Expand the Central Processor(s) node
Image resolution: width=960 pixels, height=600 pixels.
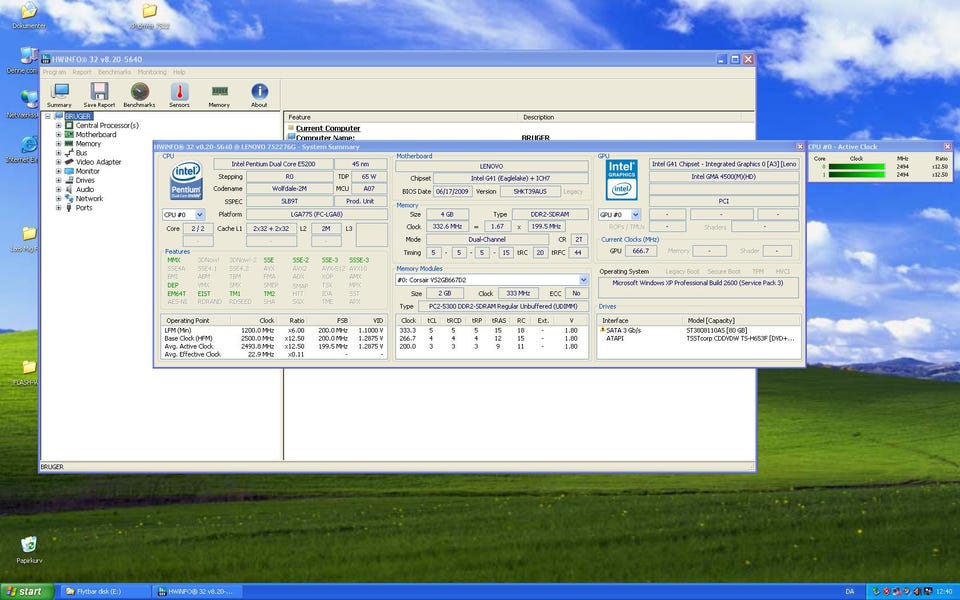pos(59,126)
